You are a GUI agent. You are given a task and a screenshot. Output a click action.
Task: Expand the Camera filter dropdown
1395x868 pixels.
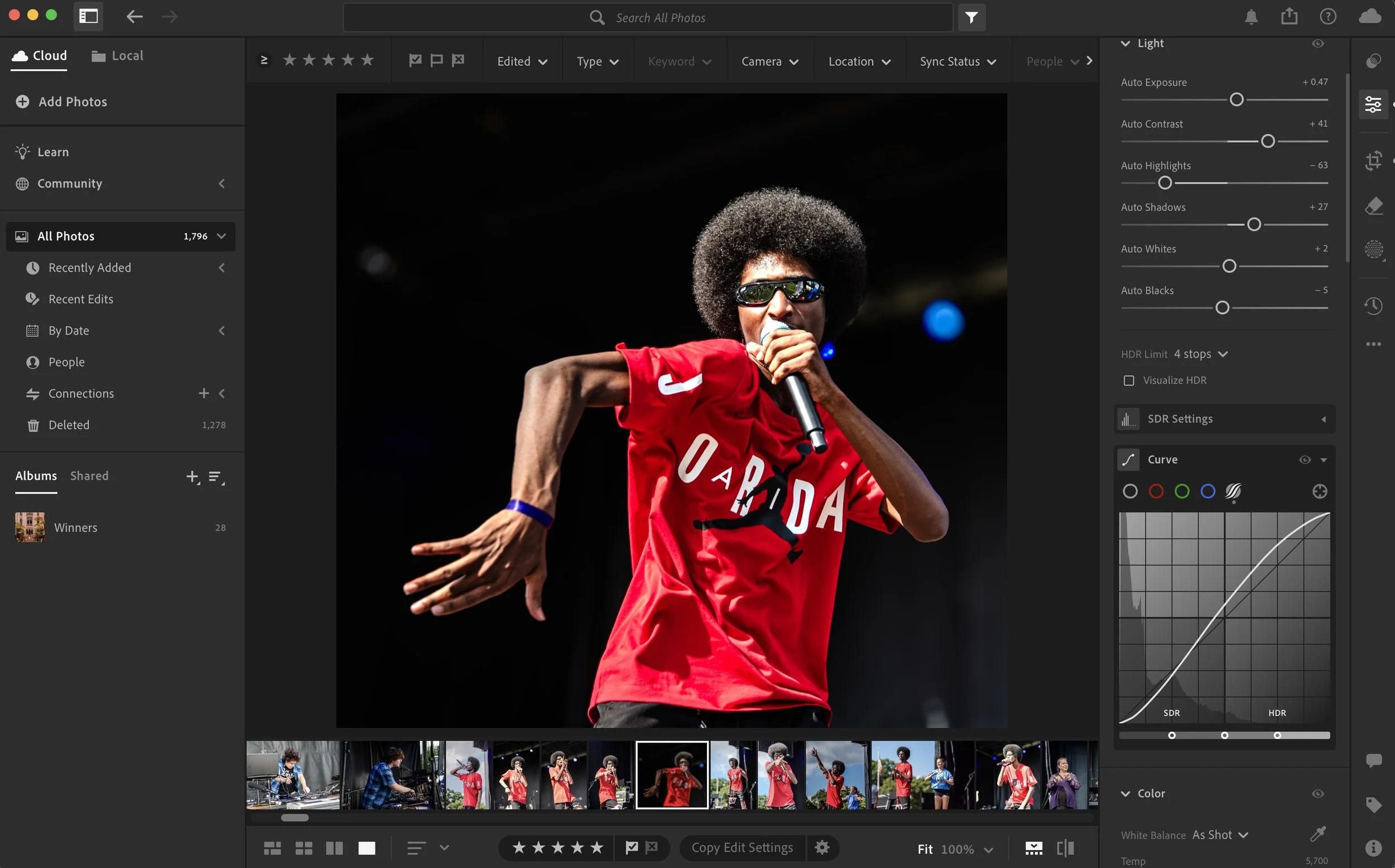click(x=769, y=61)
